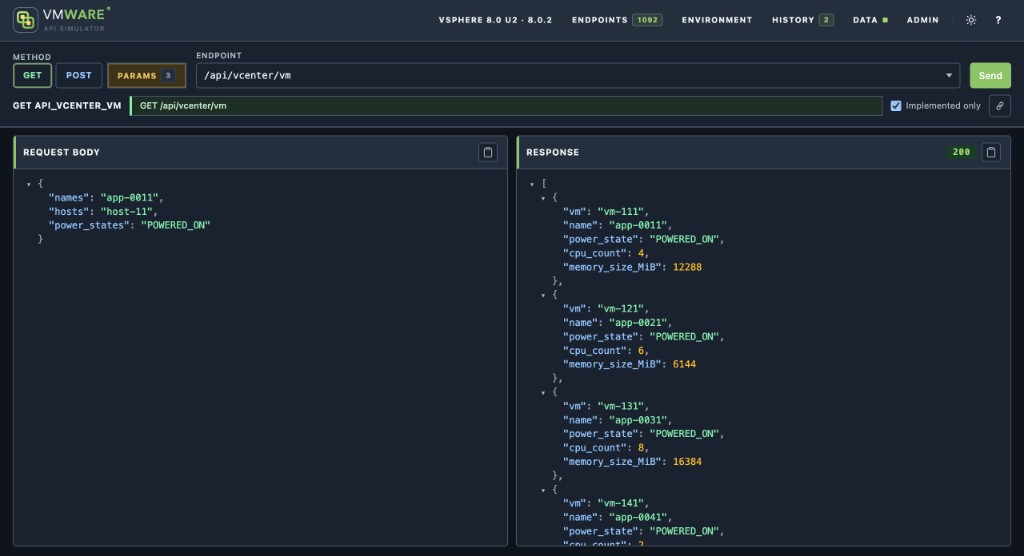
Task: Click the VMware API Simulator logo icon
Action: click(25, 20)
